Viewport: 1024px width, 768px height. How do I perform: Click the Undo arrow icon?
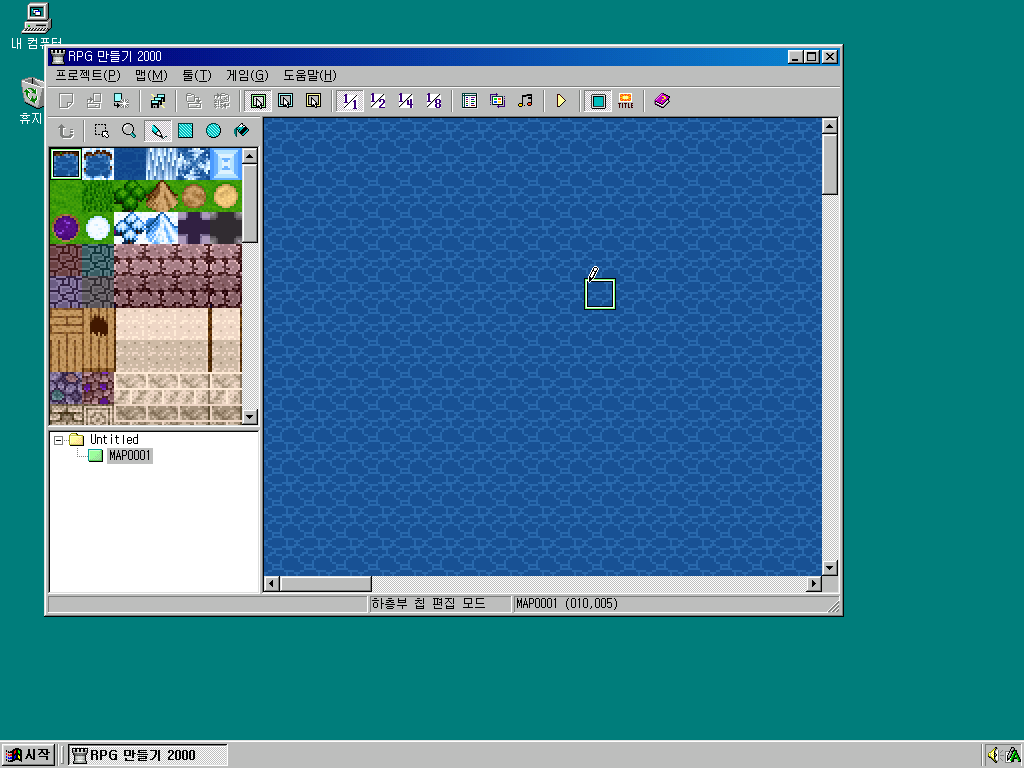point(65,131)
